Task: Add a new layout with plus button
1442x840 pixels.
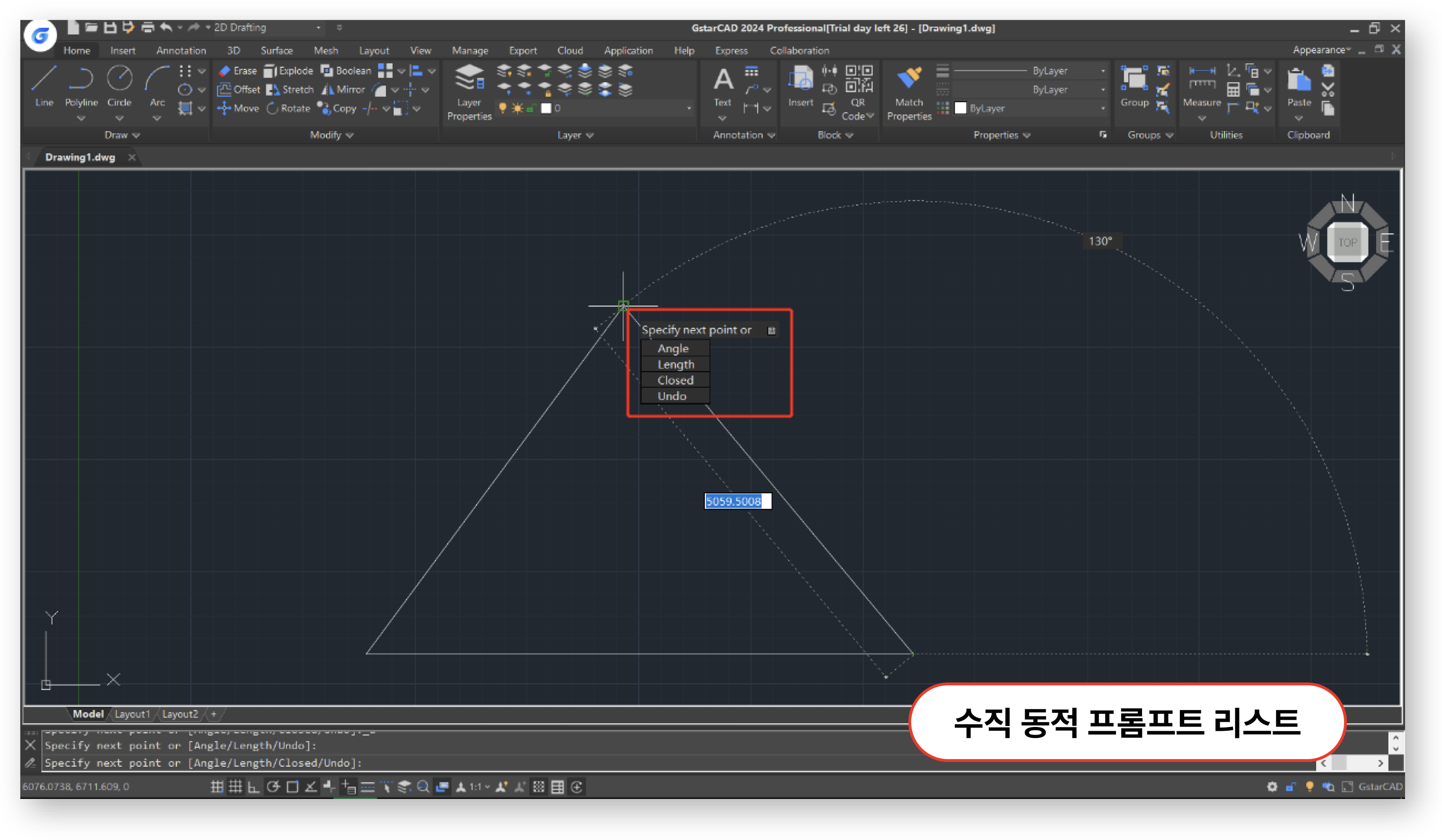Action: click(213, 714)
